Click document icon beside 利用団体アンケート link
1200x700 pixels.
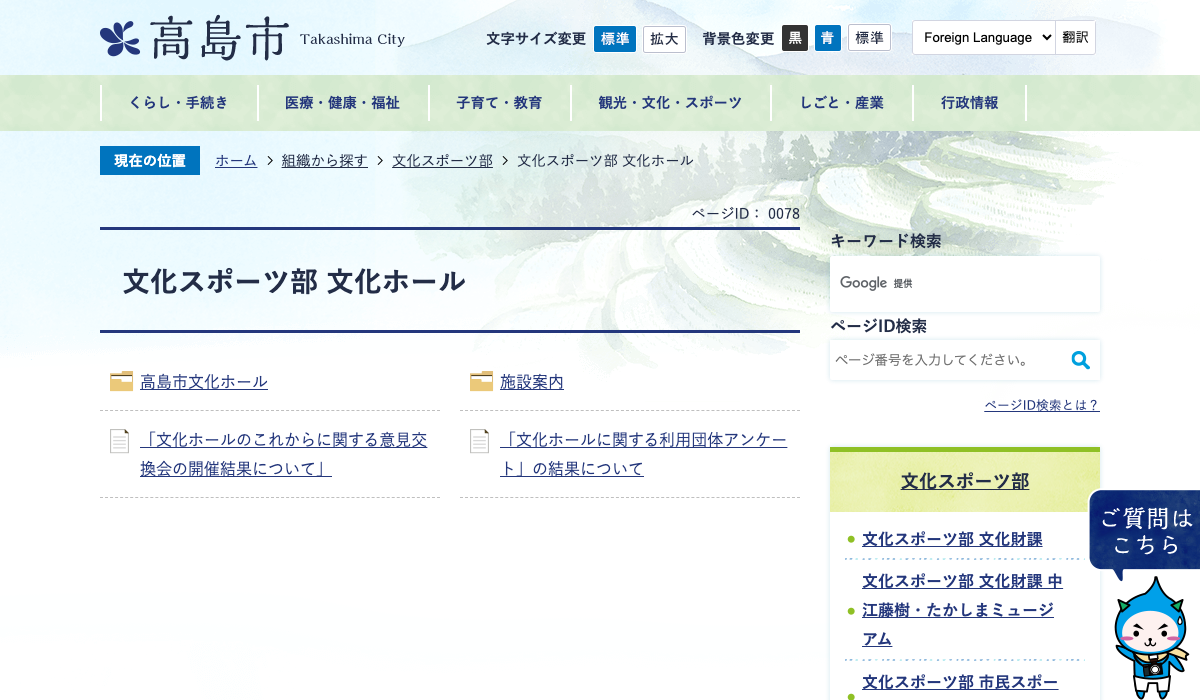tap(480, 441)
